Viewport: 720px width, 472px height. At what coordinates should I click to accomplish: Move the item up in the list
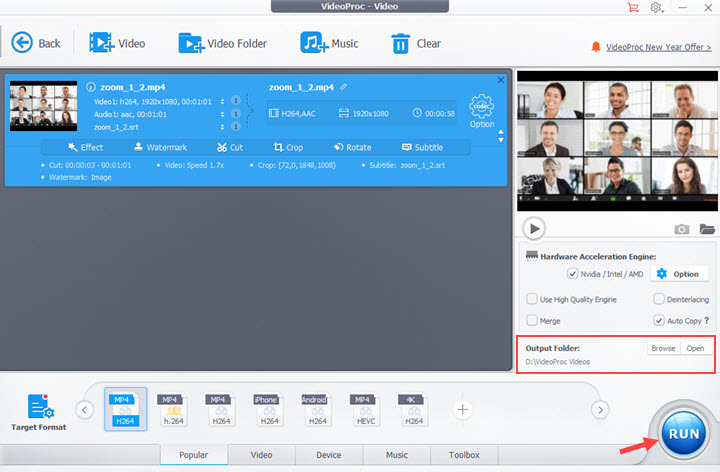[501, 132]
